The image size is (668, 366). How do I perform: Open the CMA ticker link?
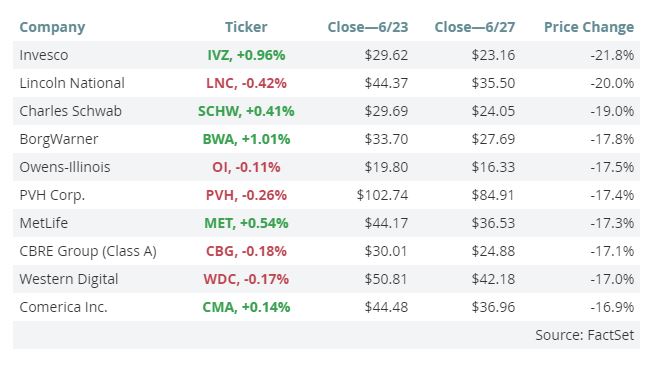click(246, 307)
